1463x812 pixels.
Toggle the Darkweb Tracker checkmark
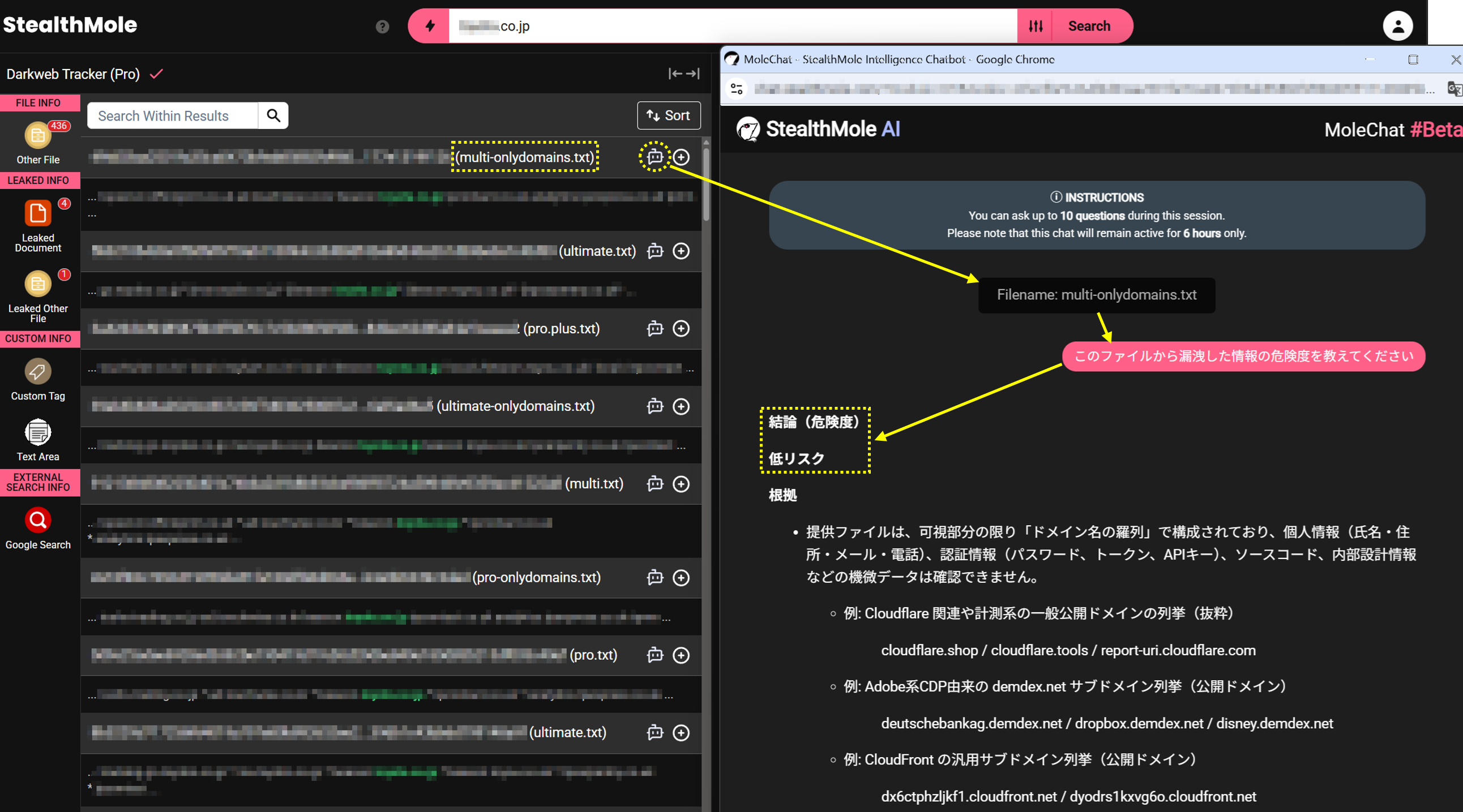click(156, 74)
